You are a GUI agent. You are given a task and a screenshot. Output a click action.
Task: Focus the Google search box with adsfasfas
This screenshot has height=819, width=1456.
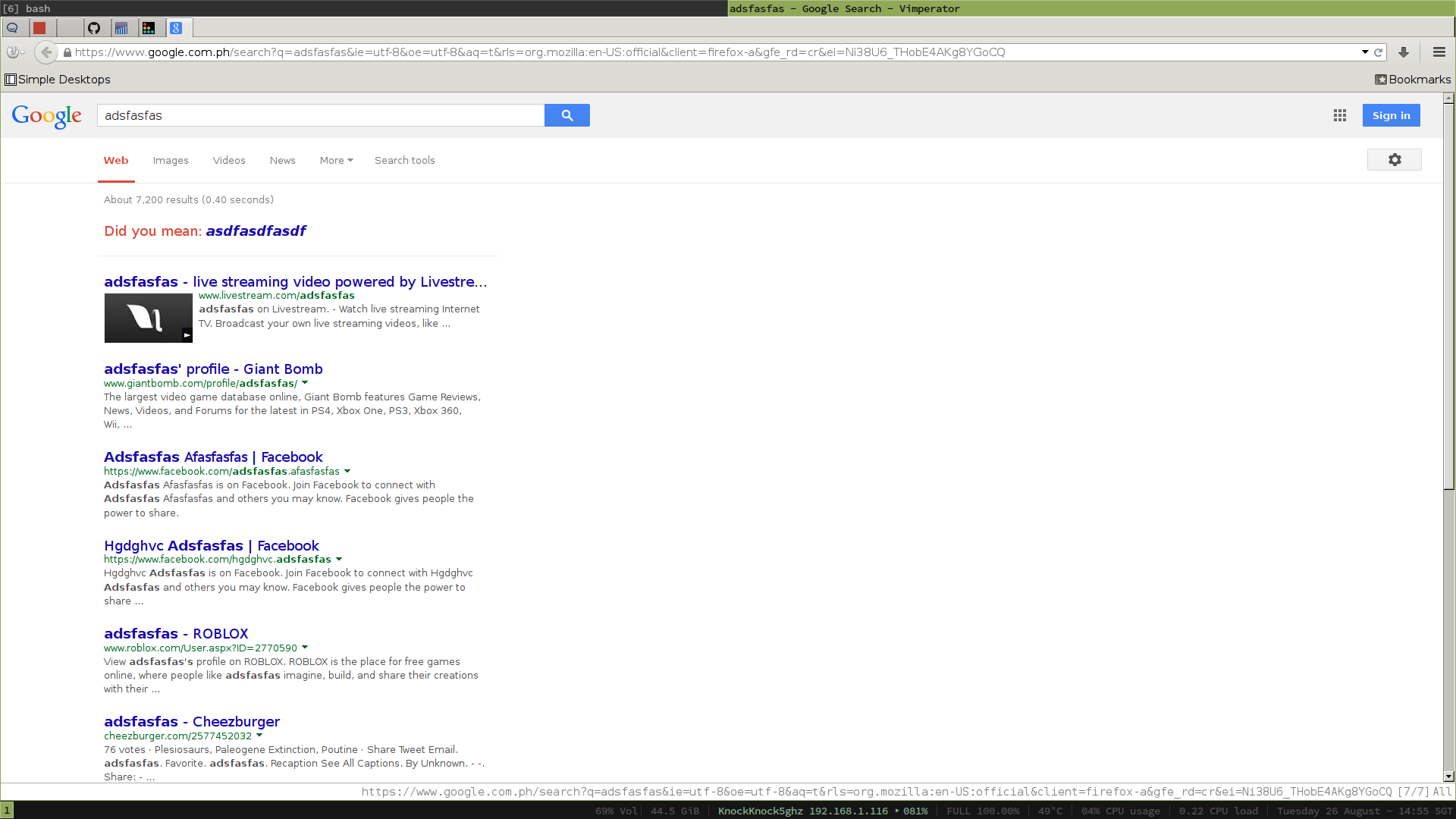point(321,115)
